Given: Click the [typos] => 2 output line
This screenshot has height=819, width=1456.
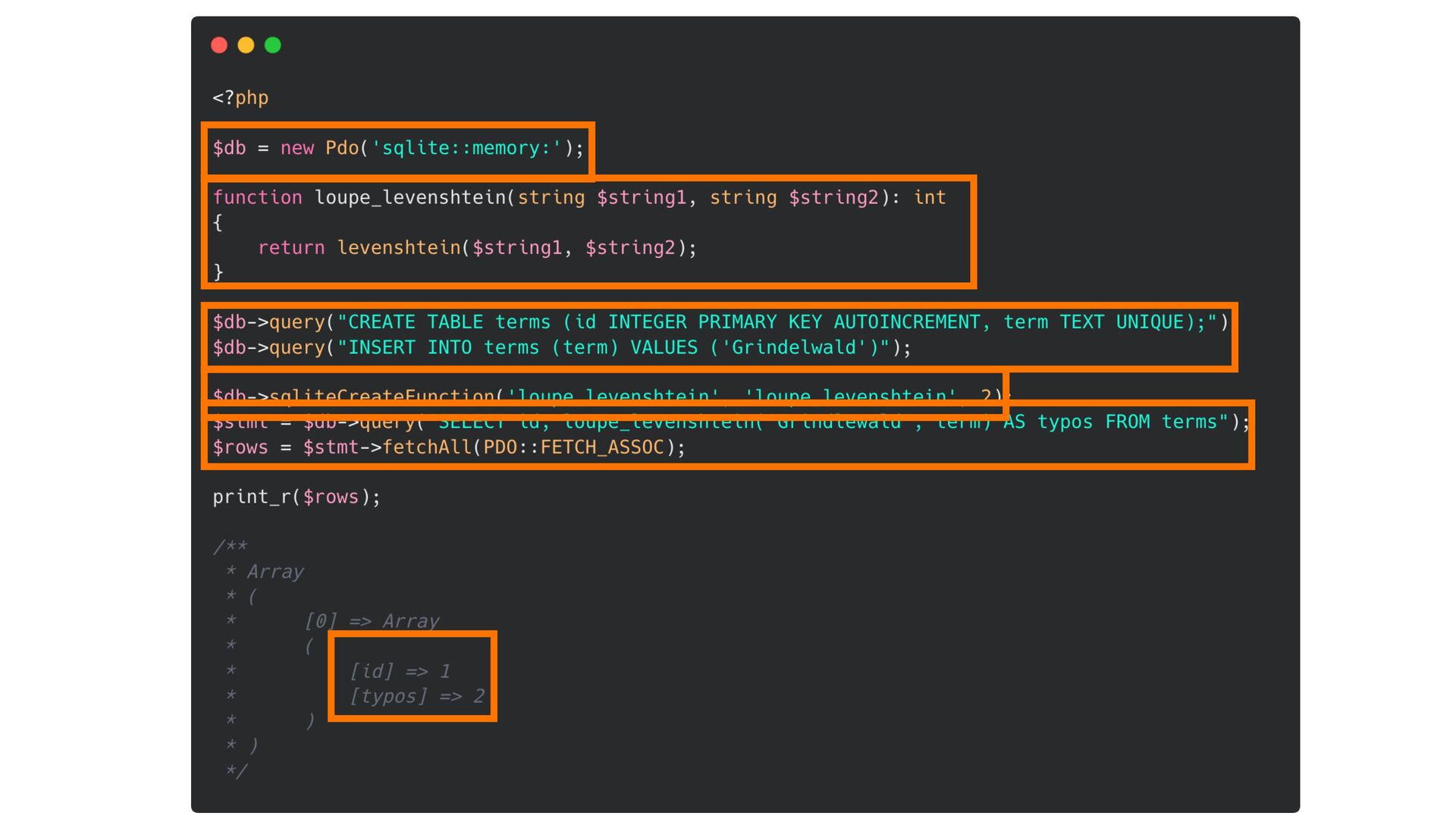Looking at the screenshot, I should click(416, 696).
